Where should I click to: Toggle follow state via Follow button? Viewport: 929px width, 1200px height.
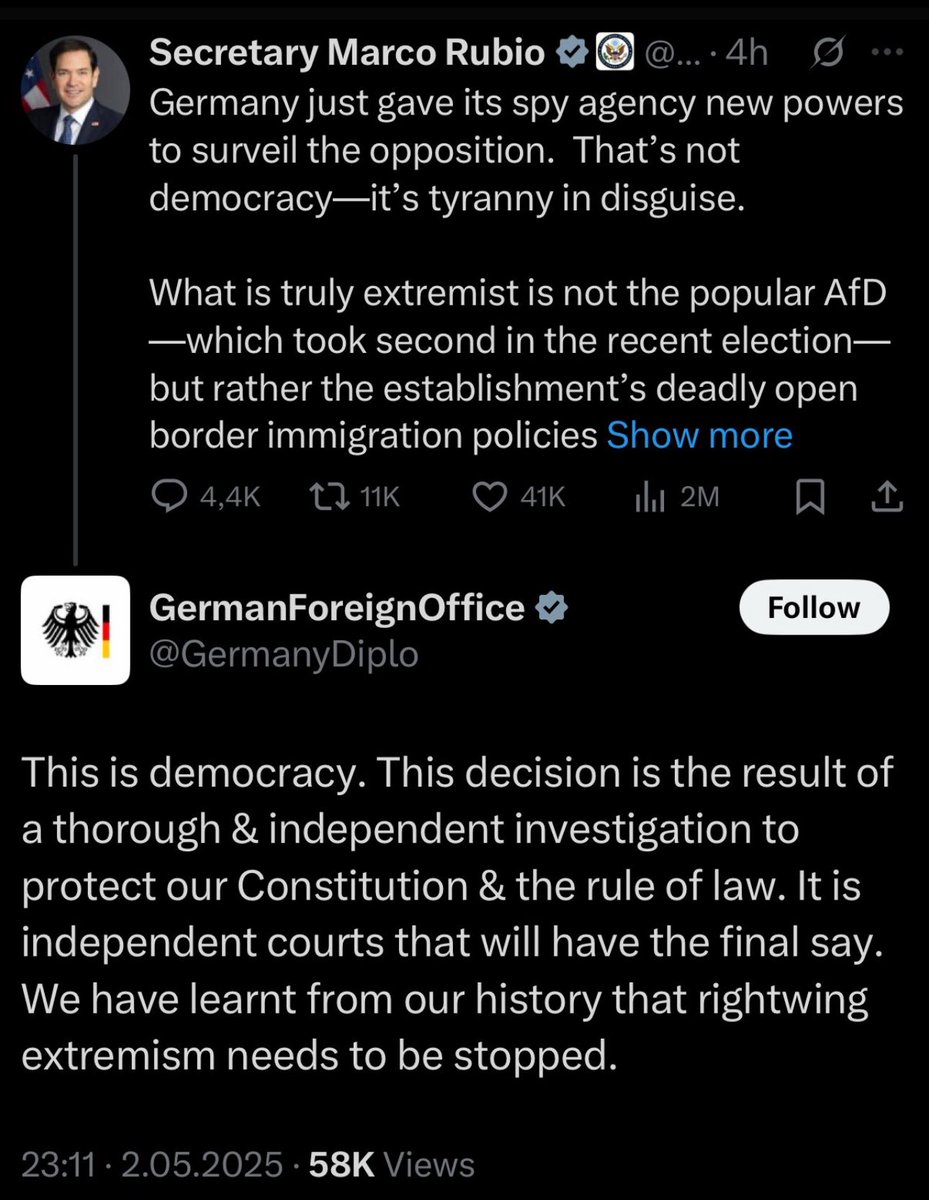[x=813, y=607]
